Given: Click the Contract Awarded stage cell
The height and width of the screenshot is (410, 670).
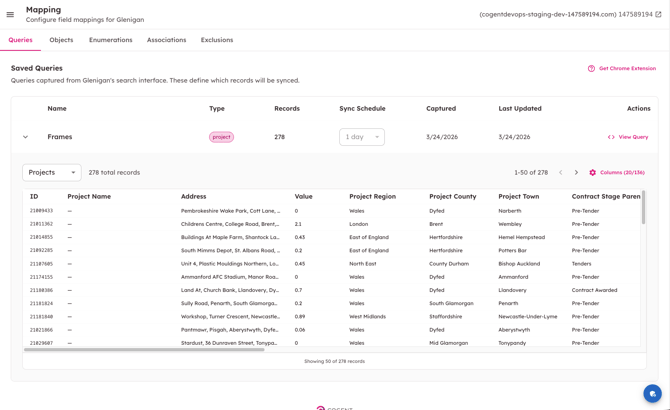Looking at the screenshot, I should point(594,290).
